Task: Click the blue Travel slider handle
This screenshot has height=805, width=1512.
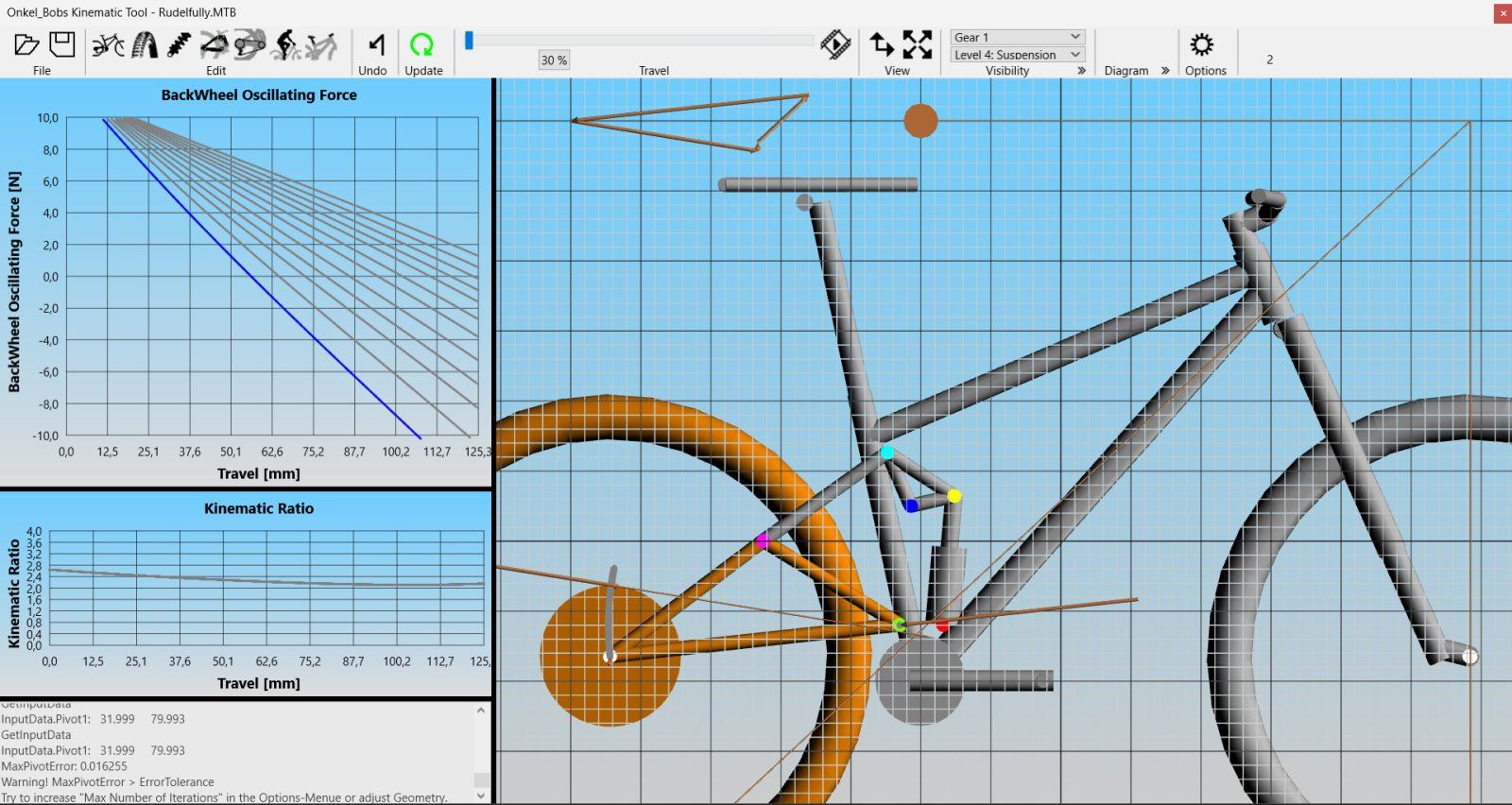Action: (469, 40)
